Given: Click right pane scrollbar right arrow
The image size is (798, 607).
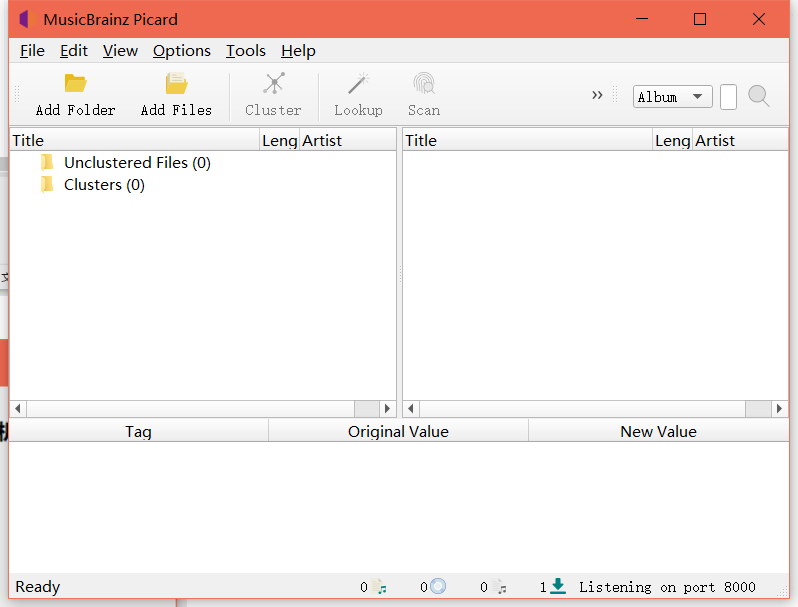Looking at the screenshot, I should (x=780, y=409).
